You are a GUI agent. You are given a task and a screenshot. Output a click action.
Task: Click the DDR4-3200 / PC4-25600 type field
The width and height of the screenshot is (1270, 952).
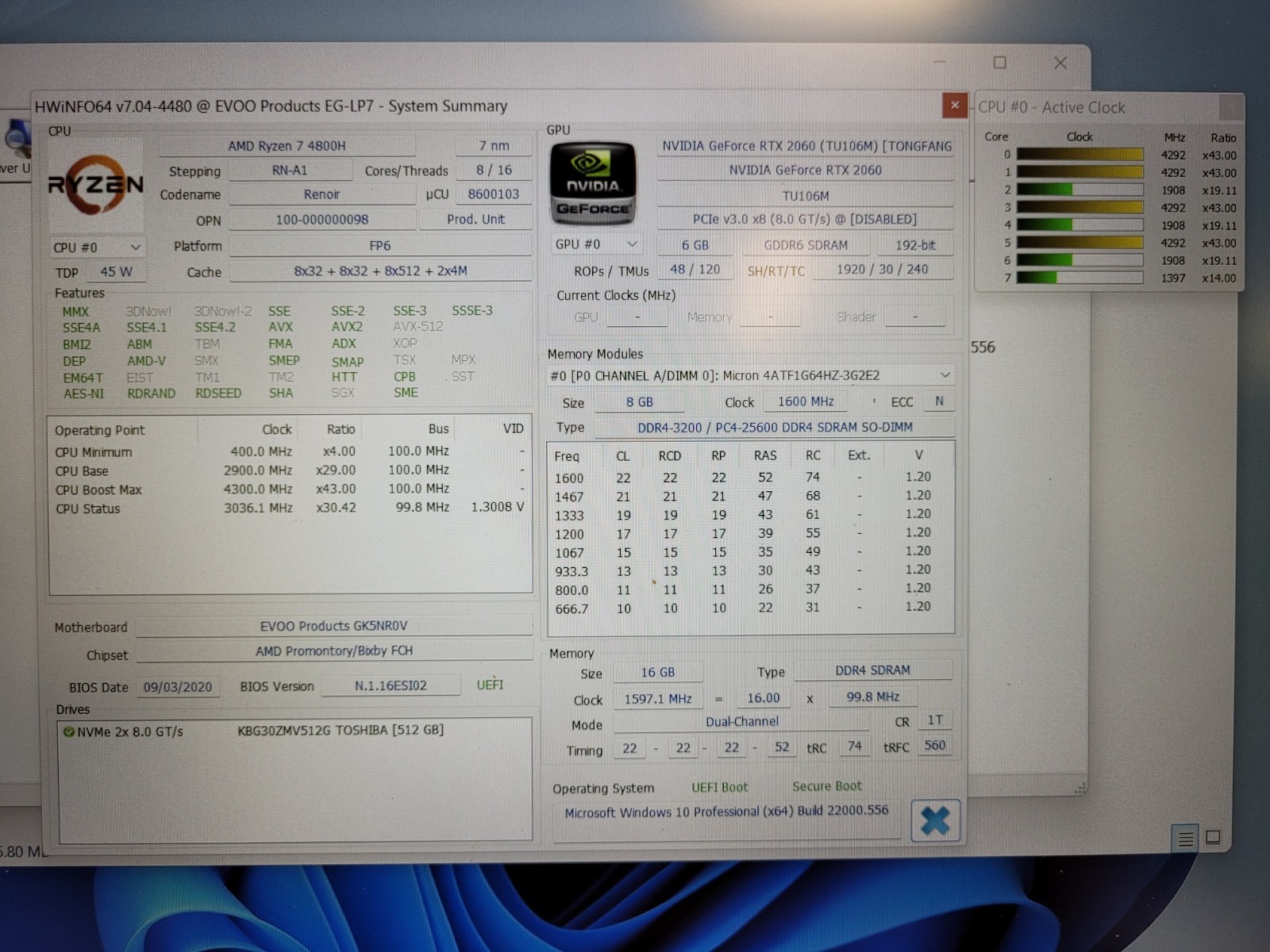775,427
